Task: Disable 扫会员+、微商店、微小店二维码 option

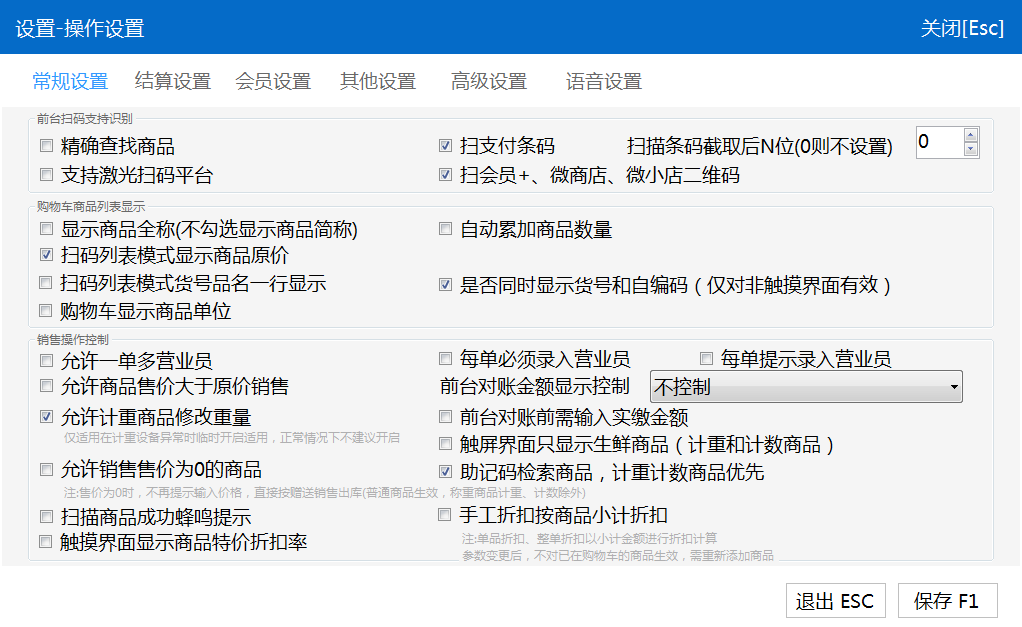Action: coord(446,175)
